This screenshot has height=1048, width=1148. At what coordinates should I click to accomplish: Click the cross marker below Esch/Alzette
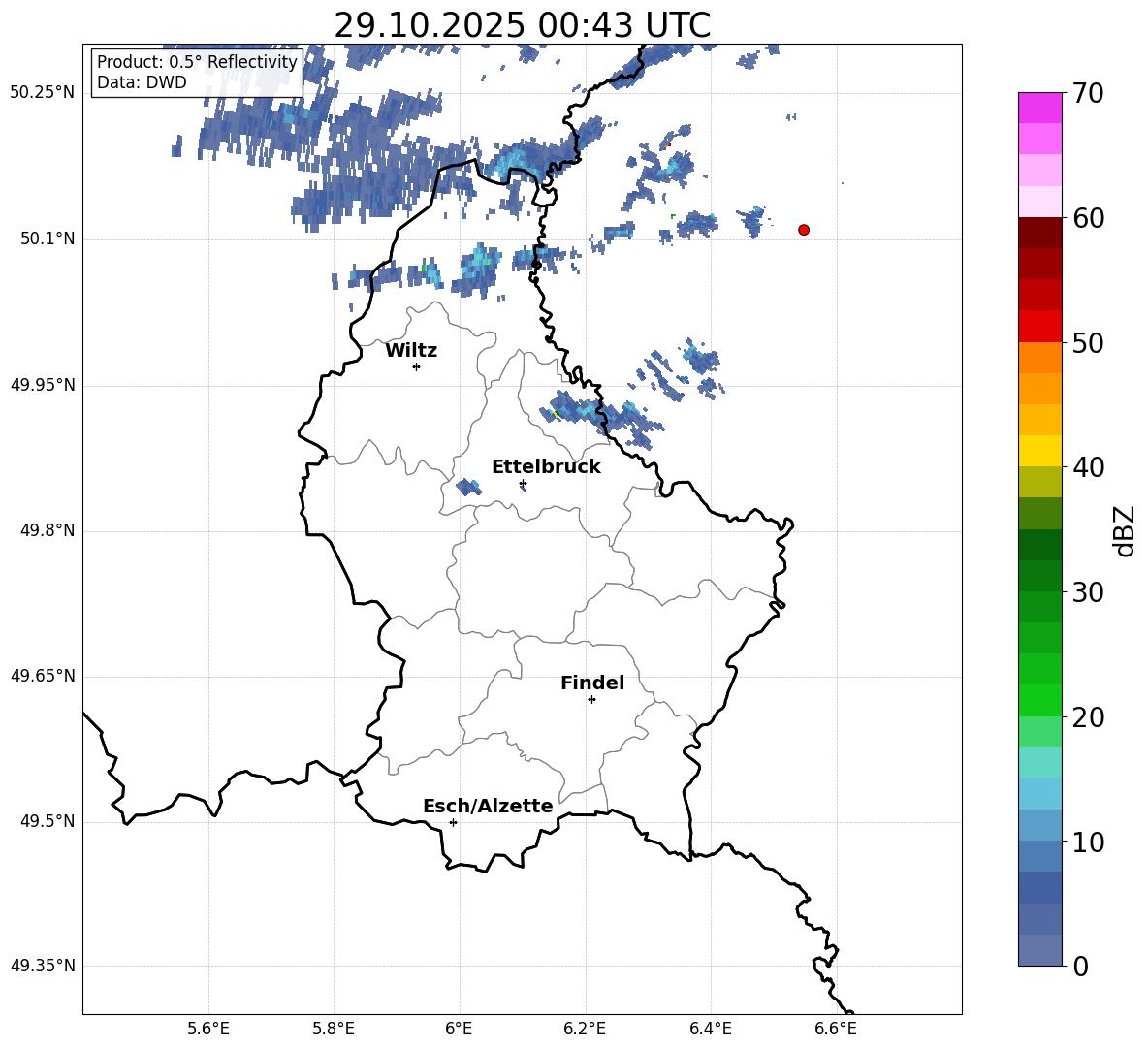click(453, 822)
